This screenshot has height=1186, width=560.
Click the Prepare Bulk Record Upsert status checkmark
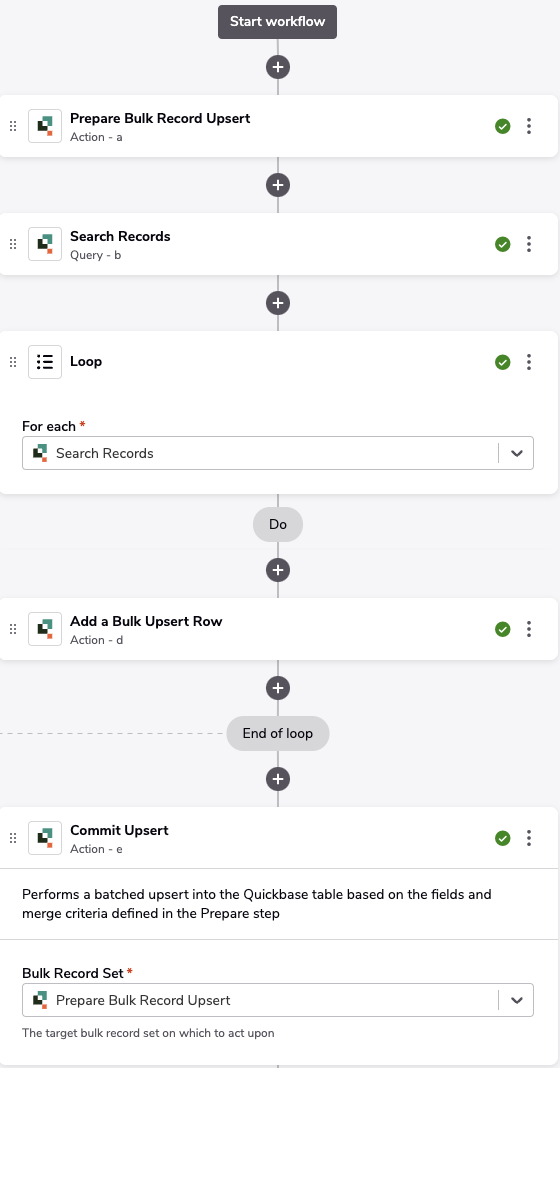point(502,126)
